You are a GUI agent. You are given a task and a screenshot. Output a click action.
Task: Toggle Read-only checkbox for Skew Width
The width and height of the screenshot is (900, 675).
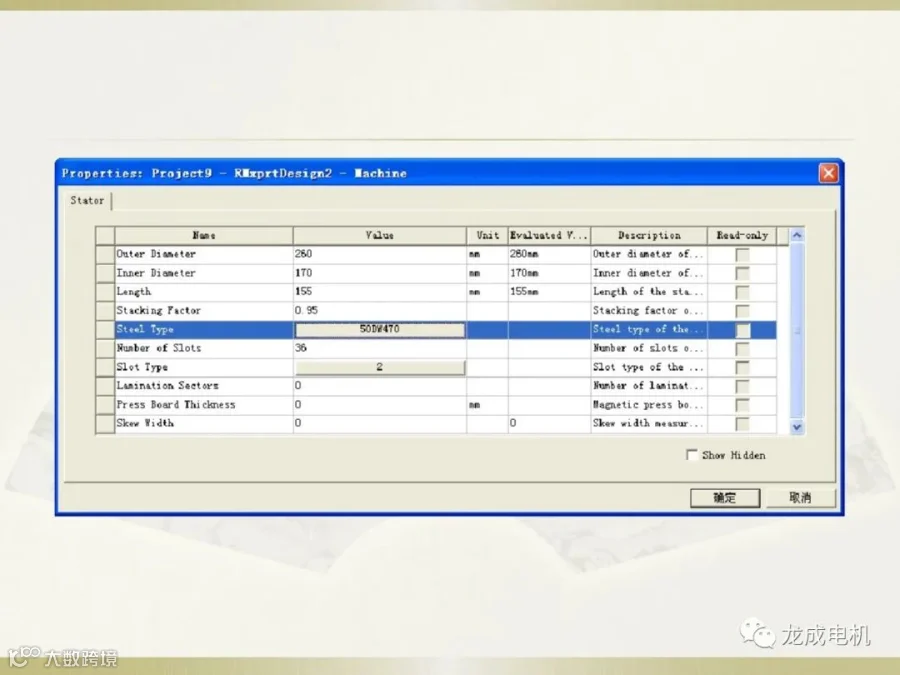coord(742,424)
